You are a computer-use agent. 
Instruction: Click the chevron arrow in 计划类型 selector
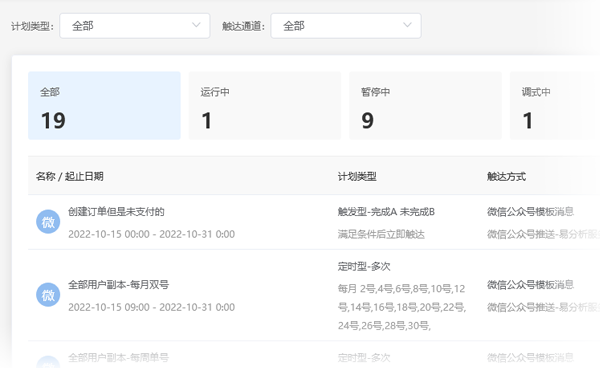(x=196, y=25)
